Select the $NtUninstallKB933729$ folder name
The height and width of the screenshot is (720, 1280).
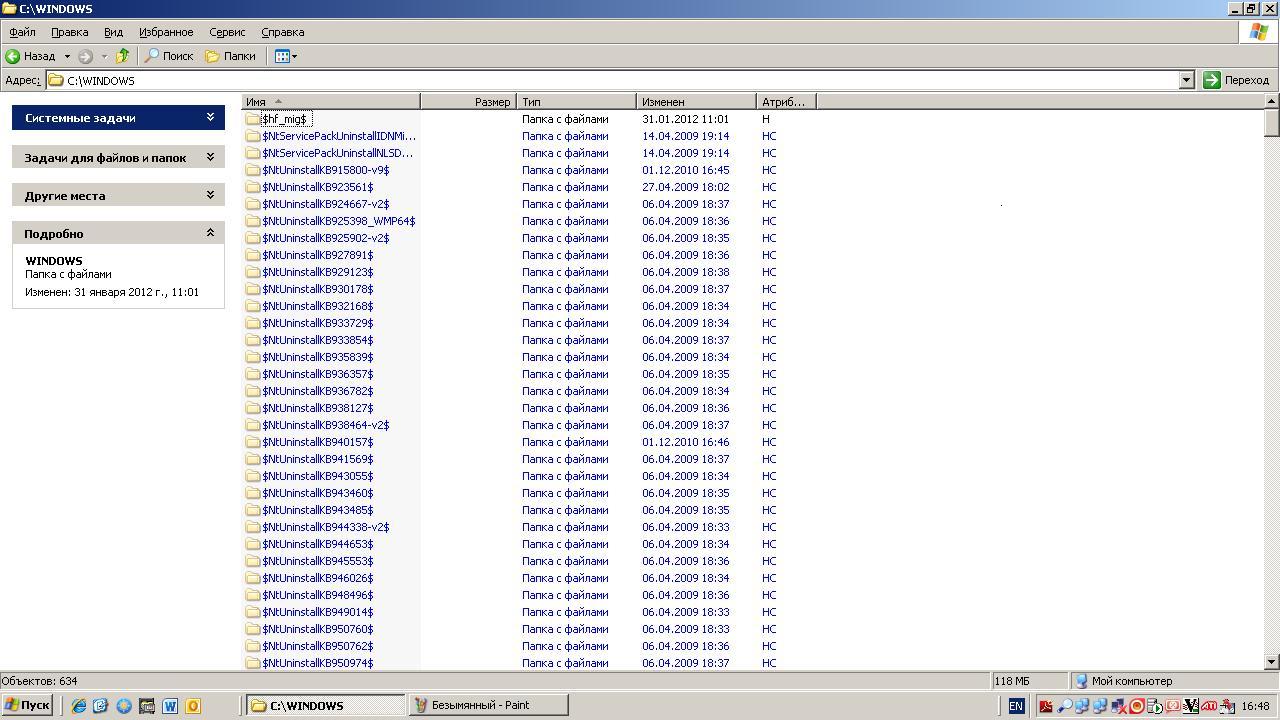click(x=318, y=323)
